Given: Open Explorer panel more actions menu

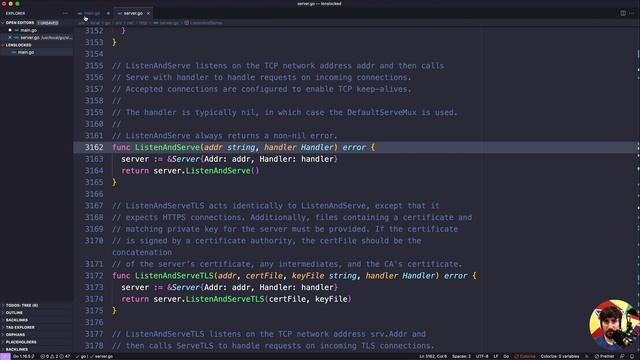Looking at the screenshot, I should (x=65, y=13).
